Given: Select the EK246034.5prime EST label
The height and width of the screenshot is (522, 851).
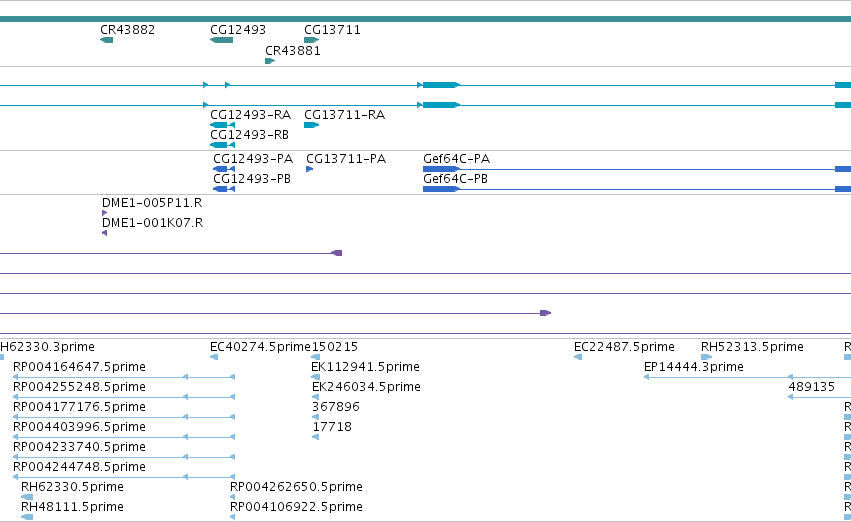Looking at the screenshot, I should point(366,386).
